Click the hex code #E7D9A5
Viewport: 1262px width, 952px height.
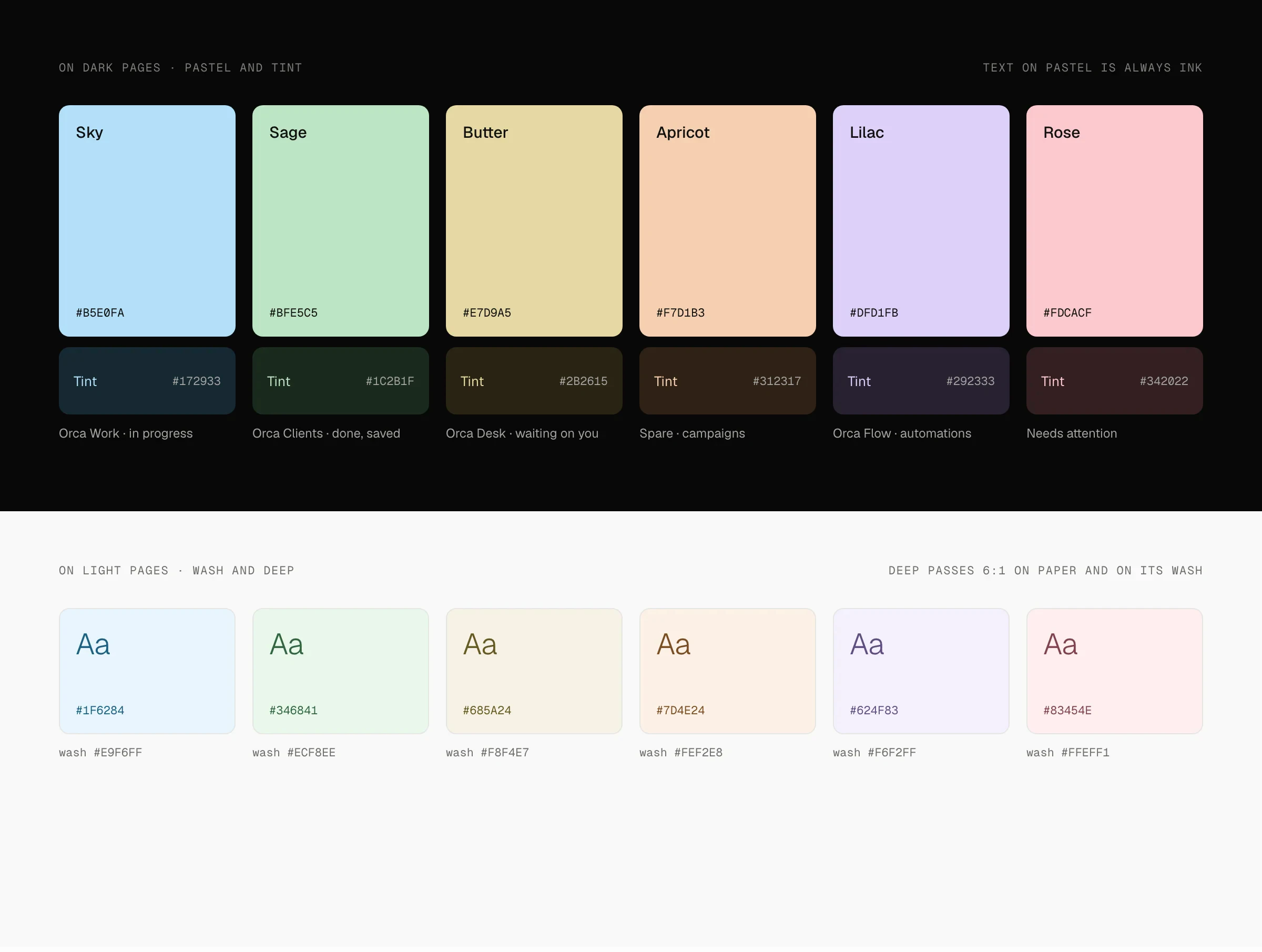tap(486, 313)
